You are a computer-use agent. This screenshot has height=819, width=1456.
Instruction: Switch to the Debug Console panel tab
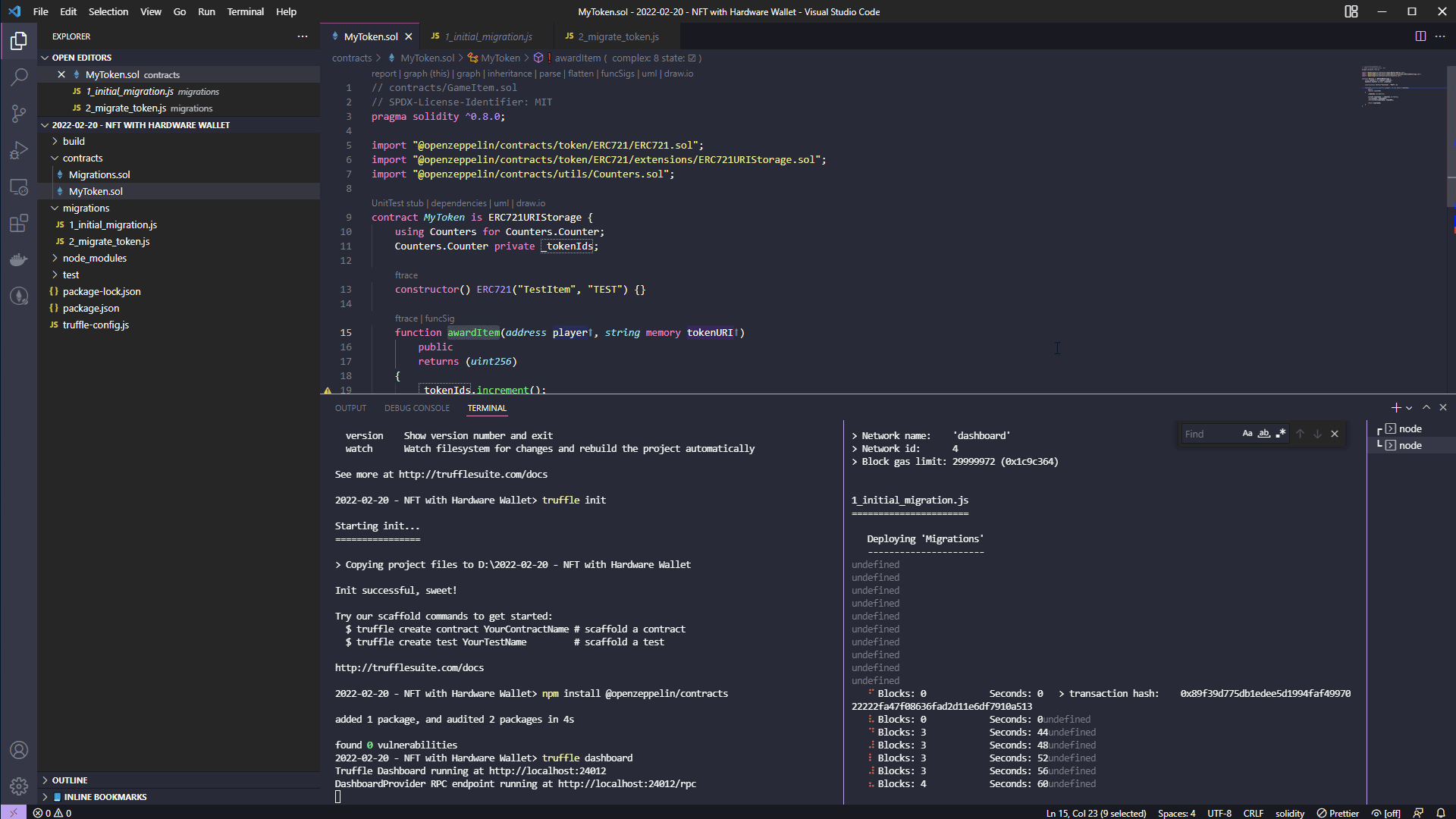(x=417, y=408)
